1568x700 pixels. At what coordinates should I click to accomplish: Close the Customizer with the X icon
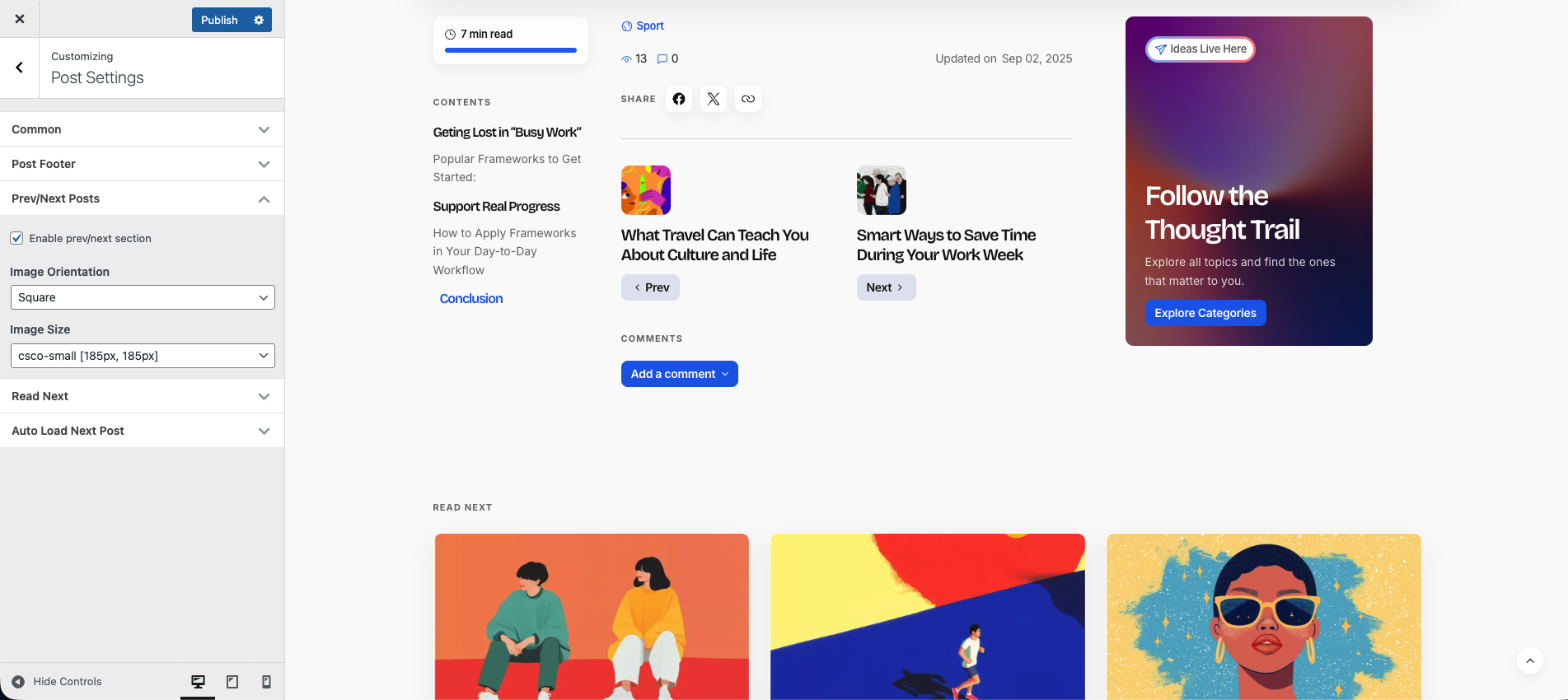pyautogui.click(x=20, y=19)
